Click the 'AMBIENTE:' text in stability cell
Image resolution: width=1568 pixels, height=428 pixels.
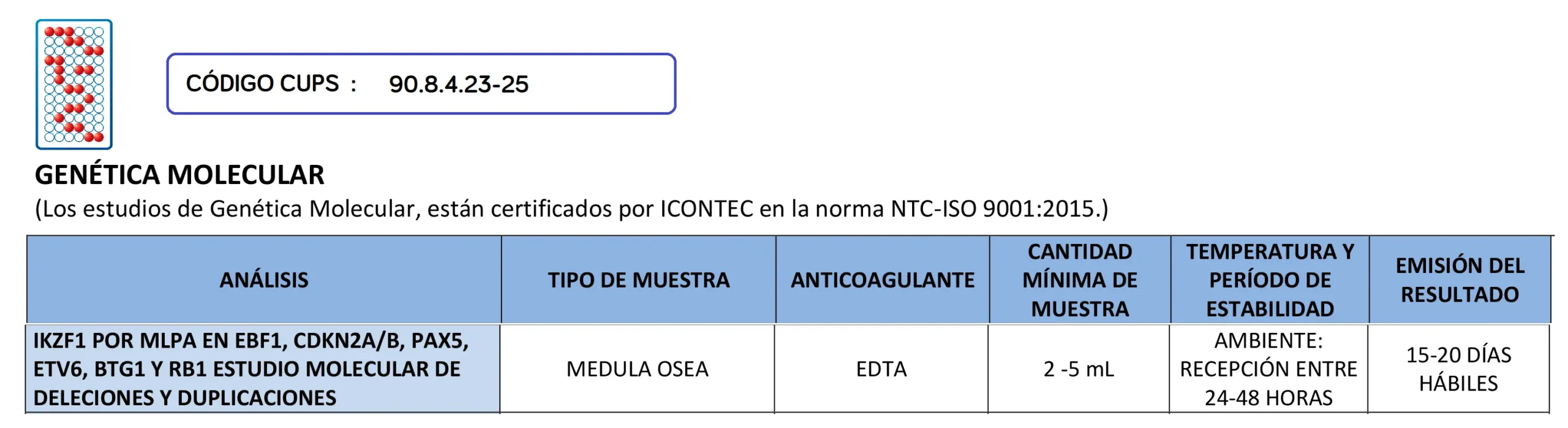click(1268, 341)
